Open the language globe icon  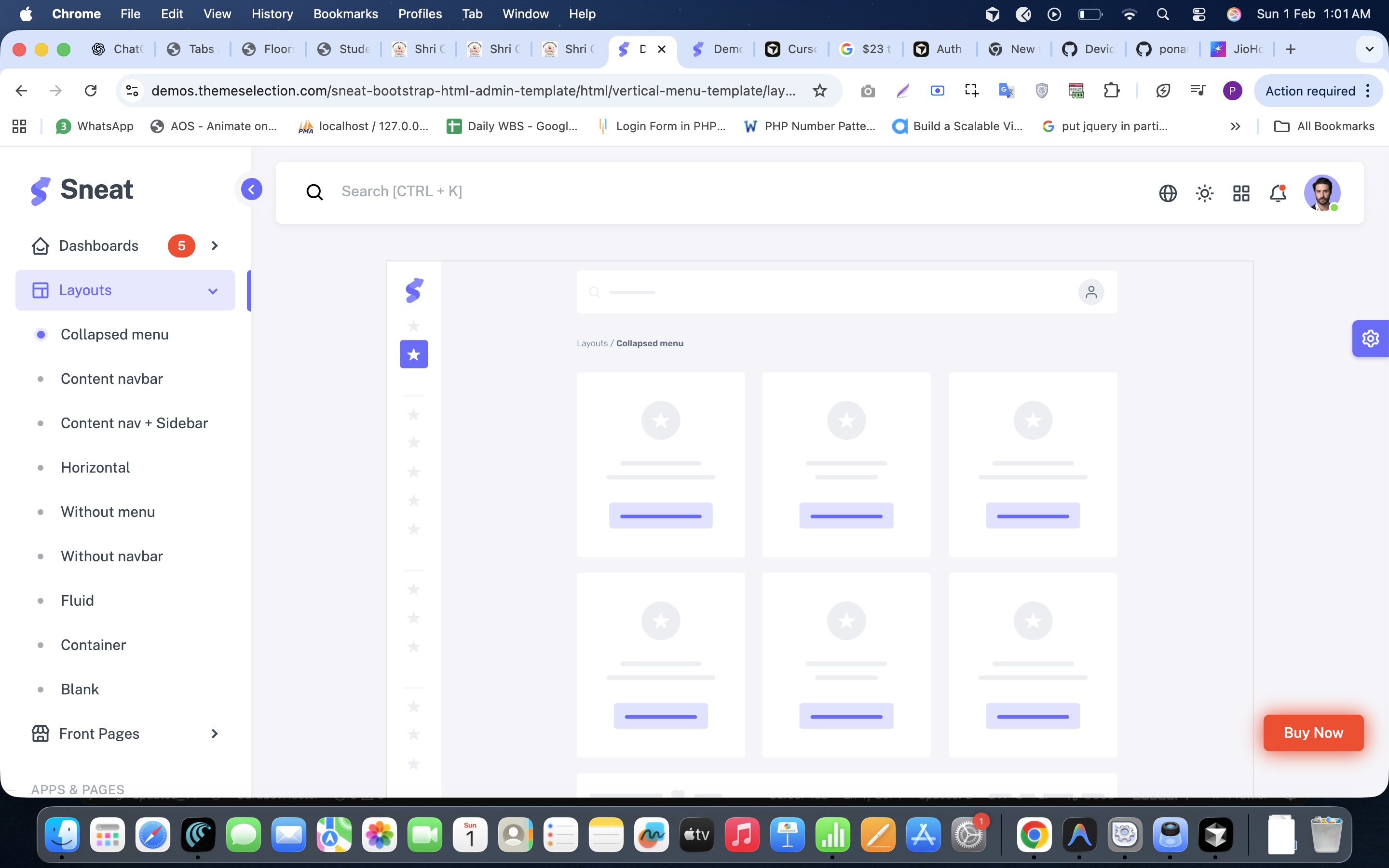(1168, 193)
